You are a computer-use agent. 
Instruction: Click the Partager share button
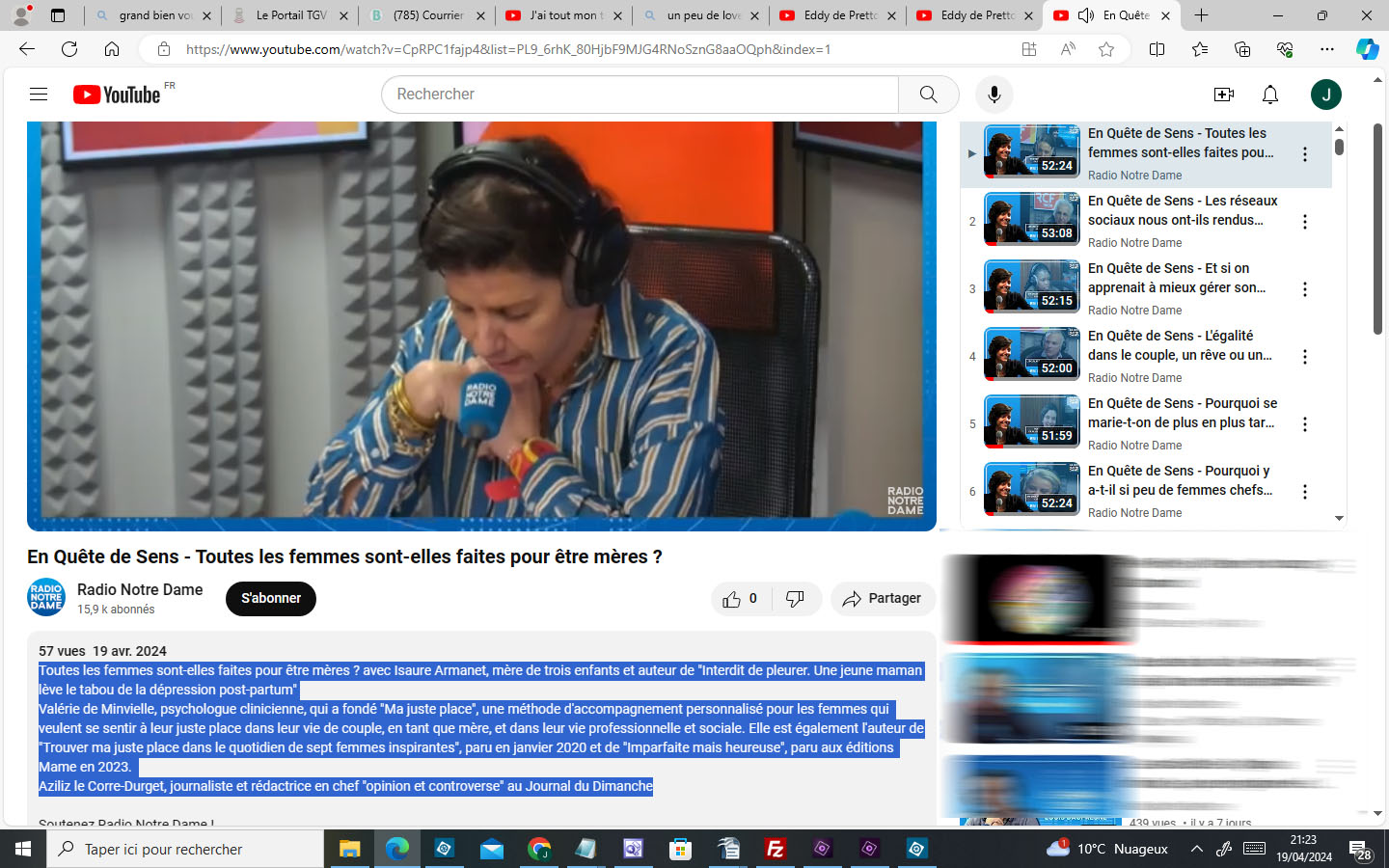(x=882, y=599)
